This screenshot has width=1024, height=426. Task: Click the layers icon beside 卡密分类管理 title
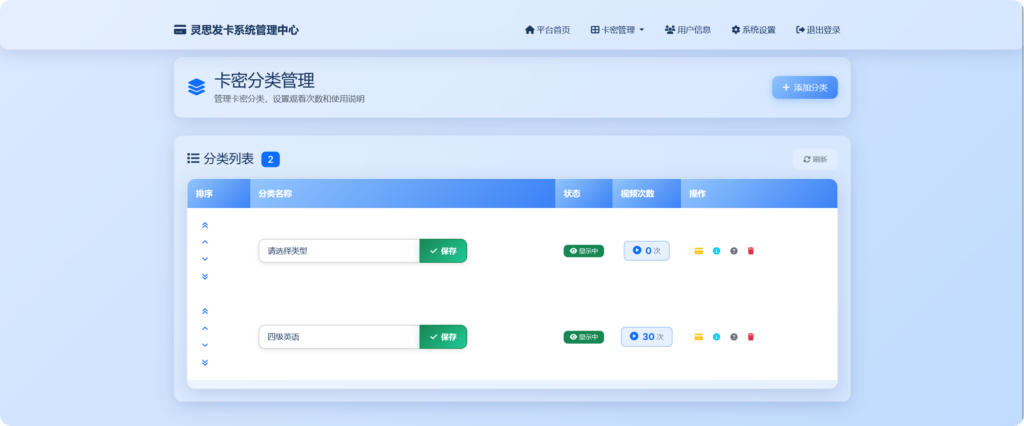tap(196, 87)
